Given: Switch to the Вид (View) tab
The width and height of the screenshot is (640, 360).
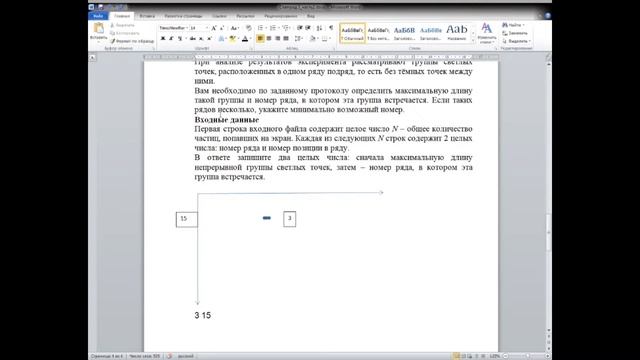Looking at the screenshot, I should pos(311,16).
